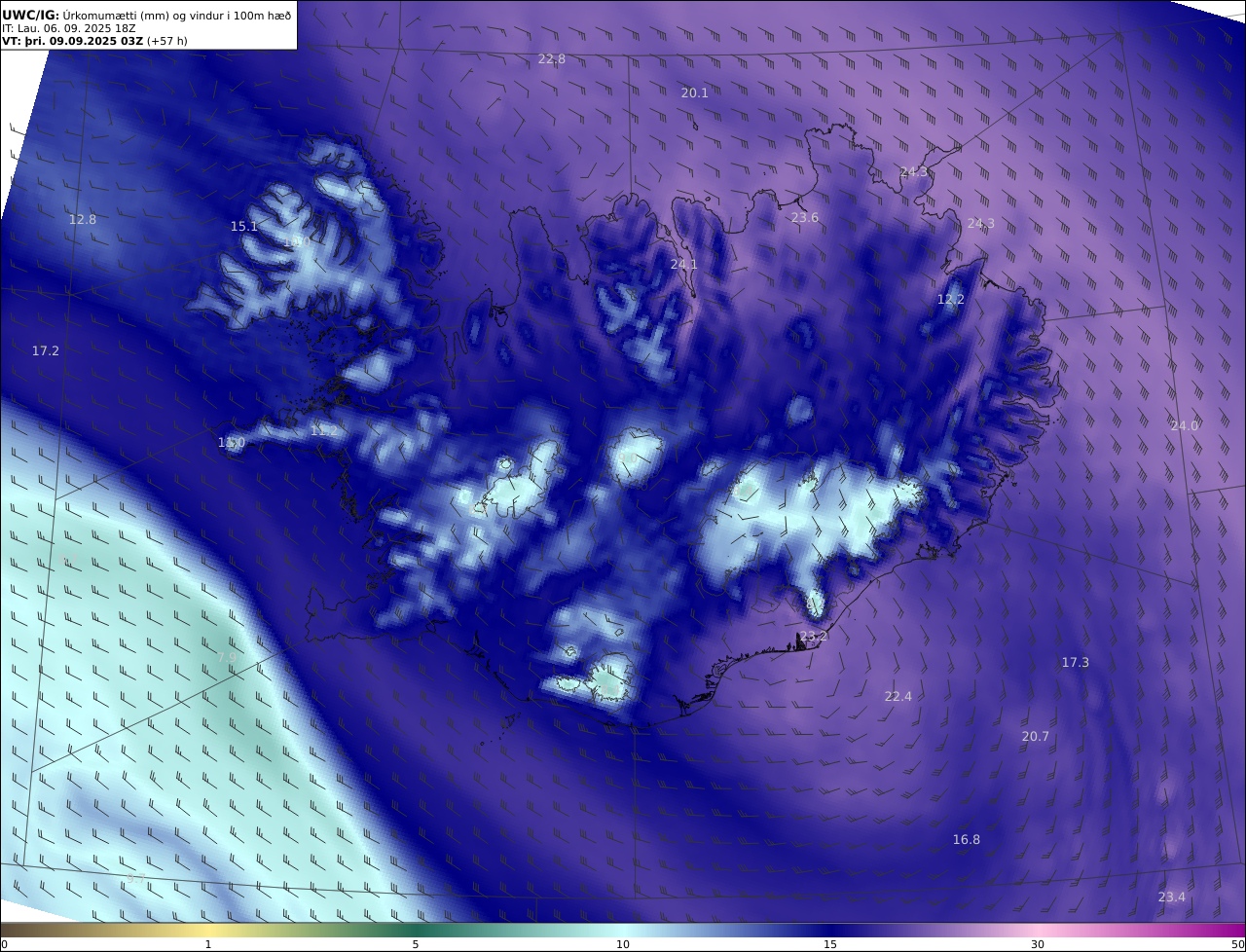Click the colorbar tick label 10
Screen dimensions: 1246x952
[x=623, y=945]
